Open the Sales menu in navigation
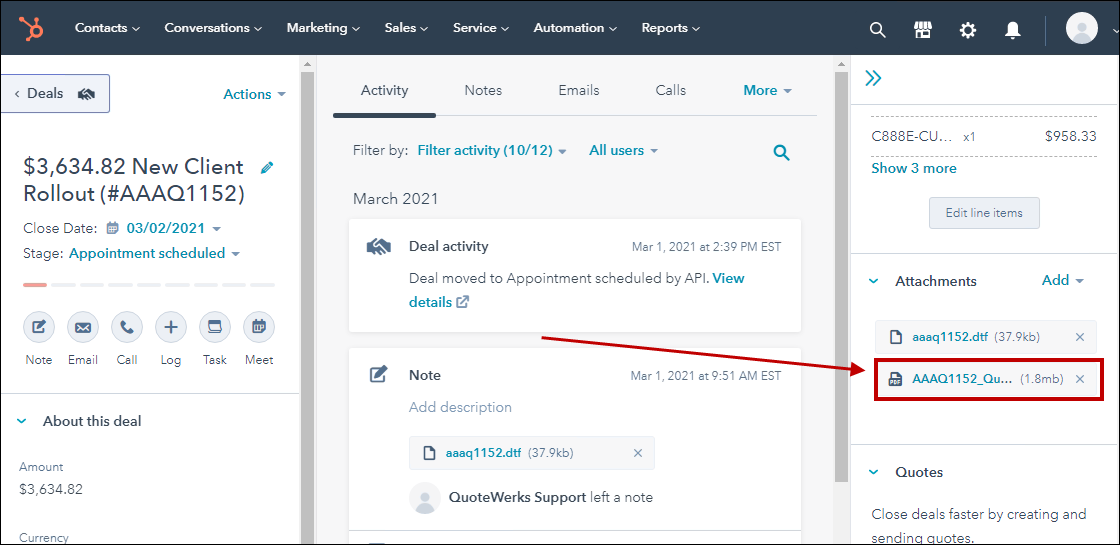 pyautogui.click(x=406, y=28)
